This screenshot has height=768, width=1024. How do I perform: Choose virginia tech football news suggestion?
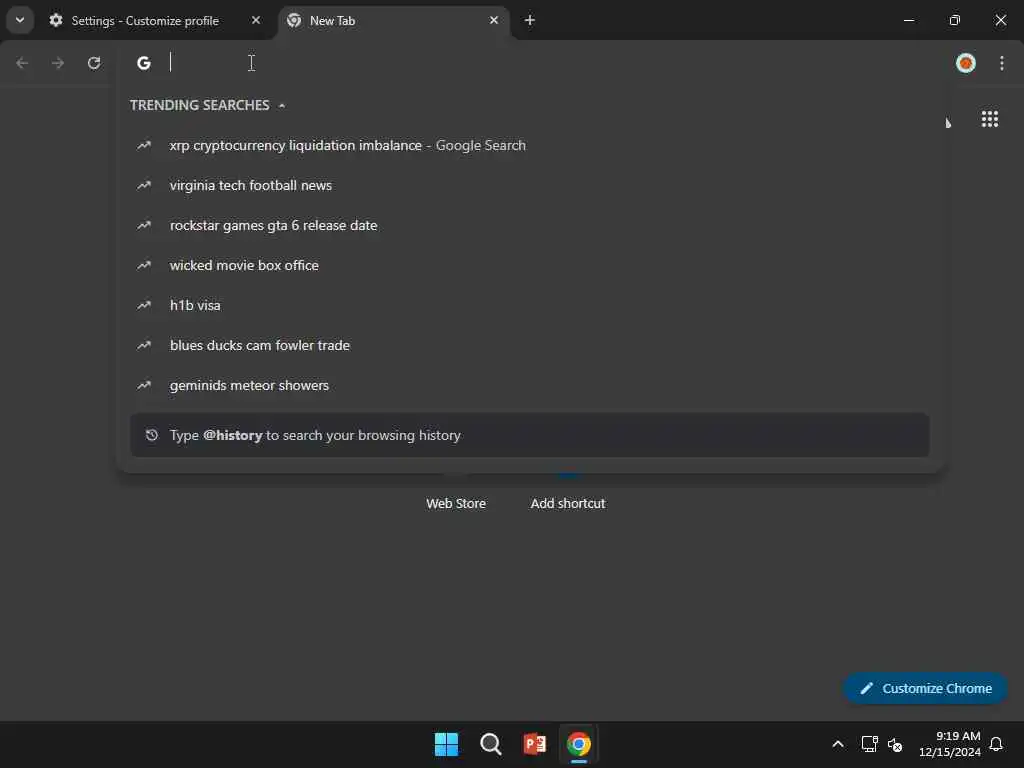(530, 185)
